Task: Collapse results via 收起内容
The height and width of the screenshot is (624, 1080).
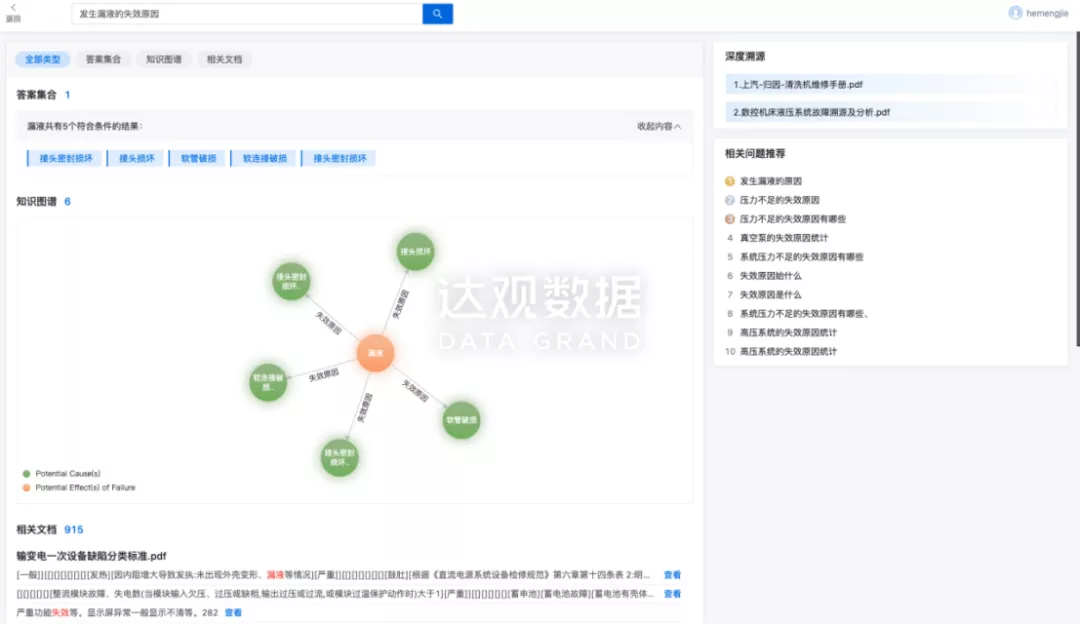Action: (x=659, y=126)
